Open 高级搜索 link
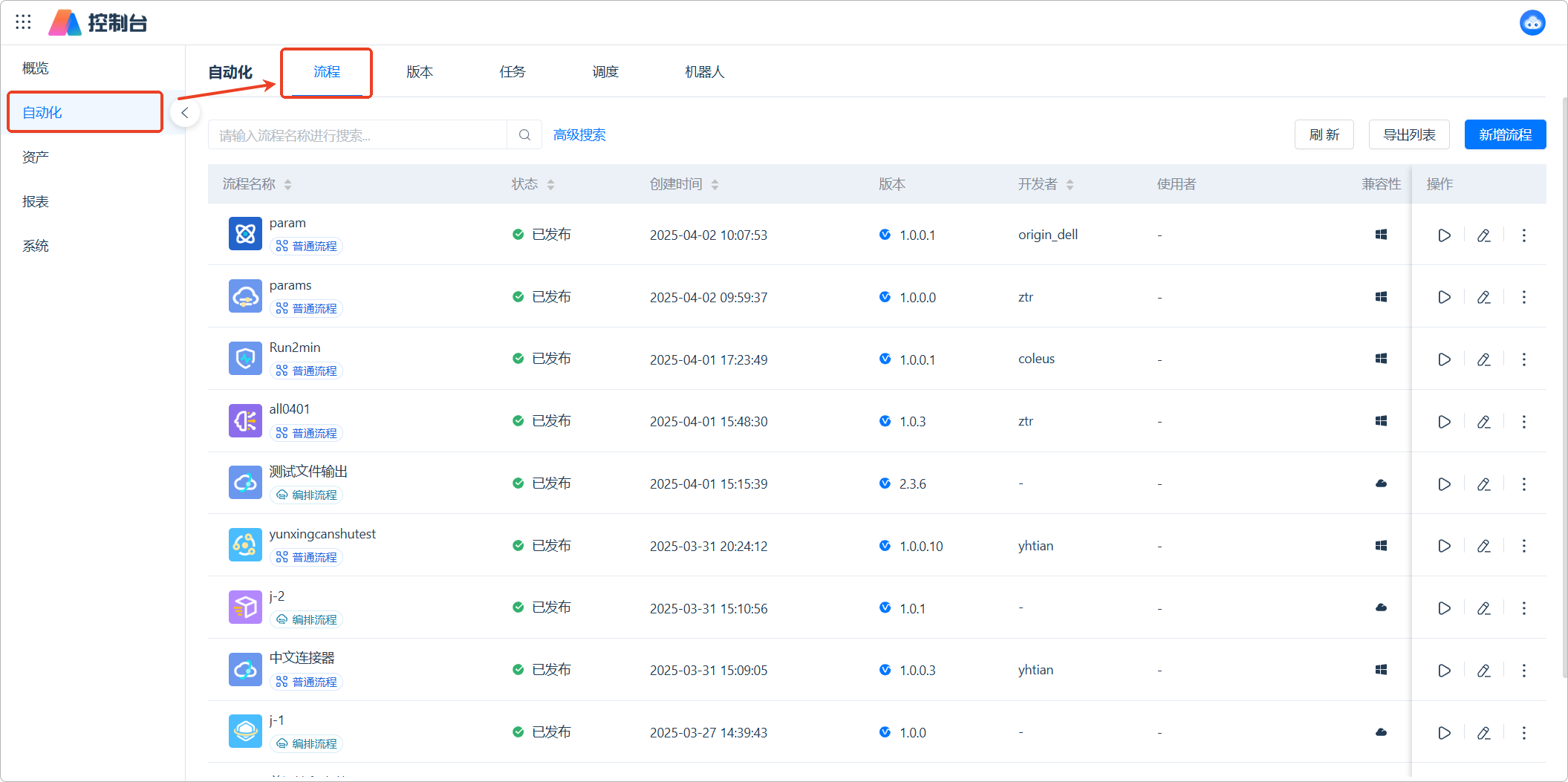The width and height of the screenshot is (1568, 782). (x=579, y=135)
